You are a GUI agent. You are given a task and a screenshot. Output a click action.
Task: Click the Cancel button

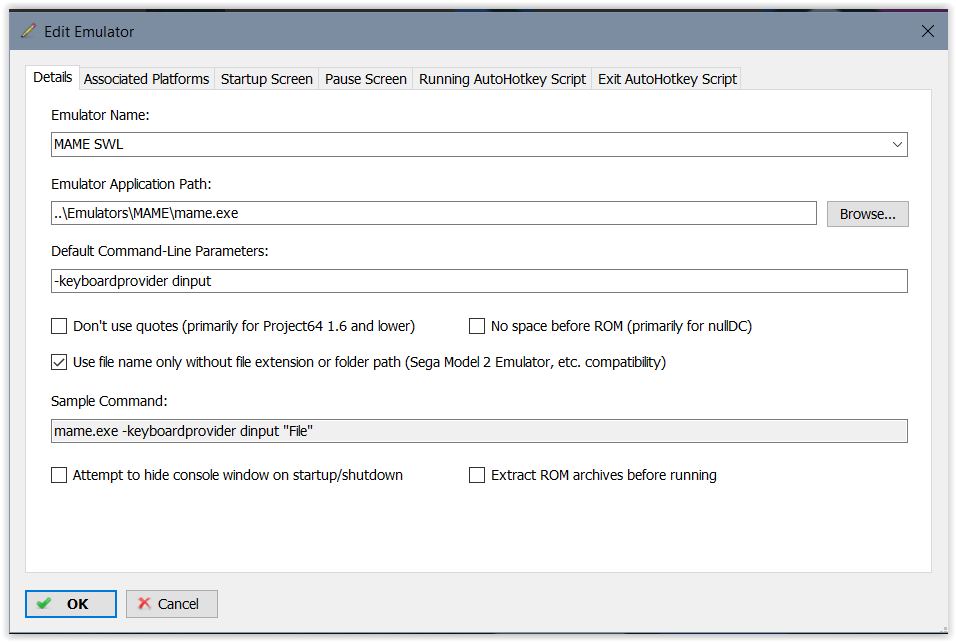pyautogui.click(x=171, y=604)
